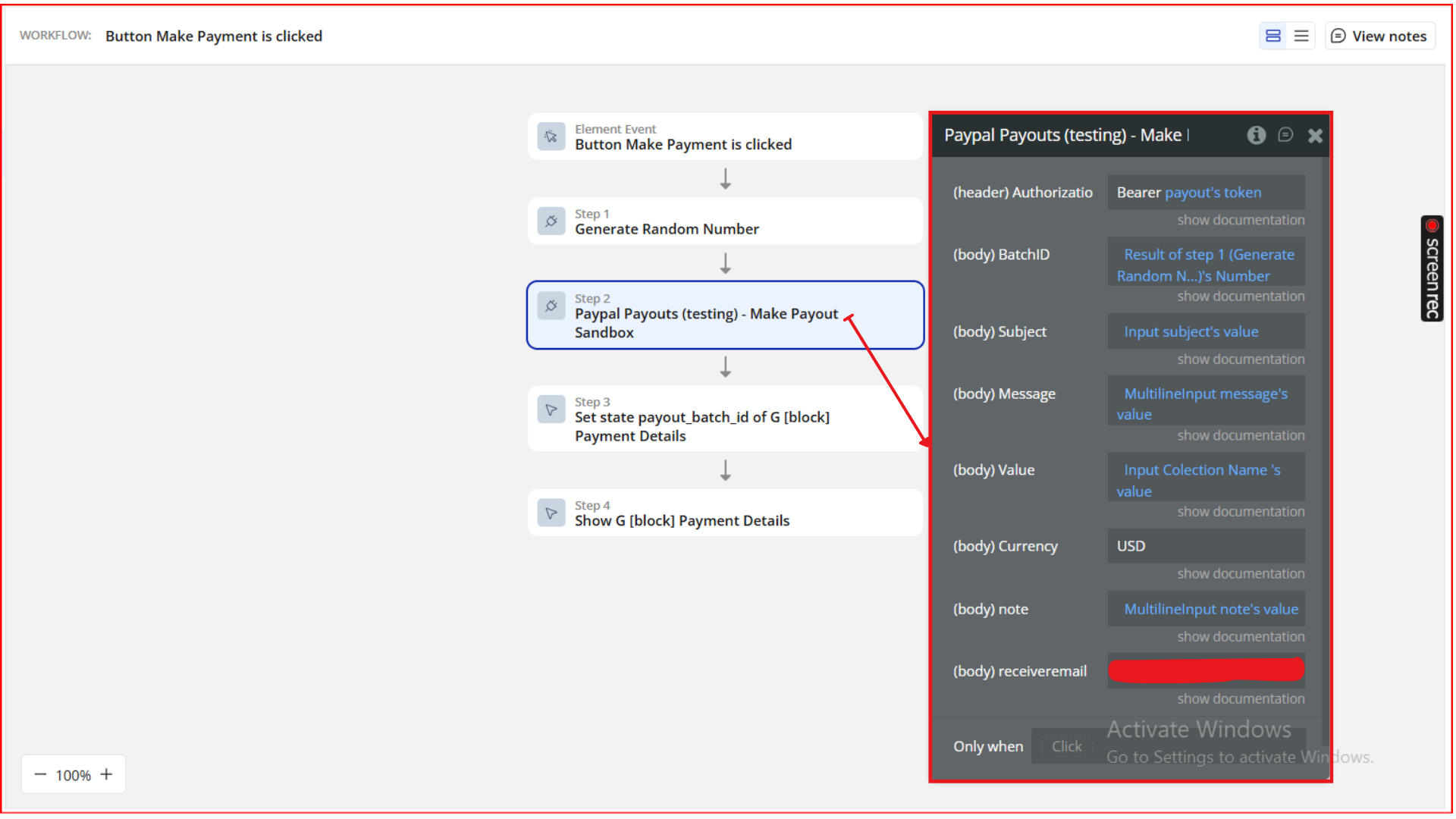Zoom in with the plus button
The height and width of the screenshot is (819, 1456).
pyautogui.click(x=106, y=774)
